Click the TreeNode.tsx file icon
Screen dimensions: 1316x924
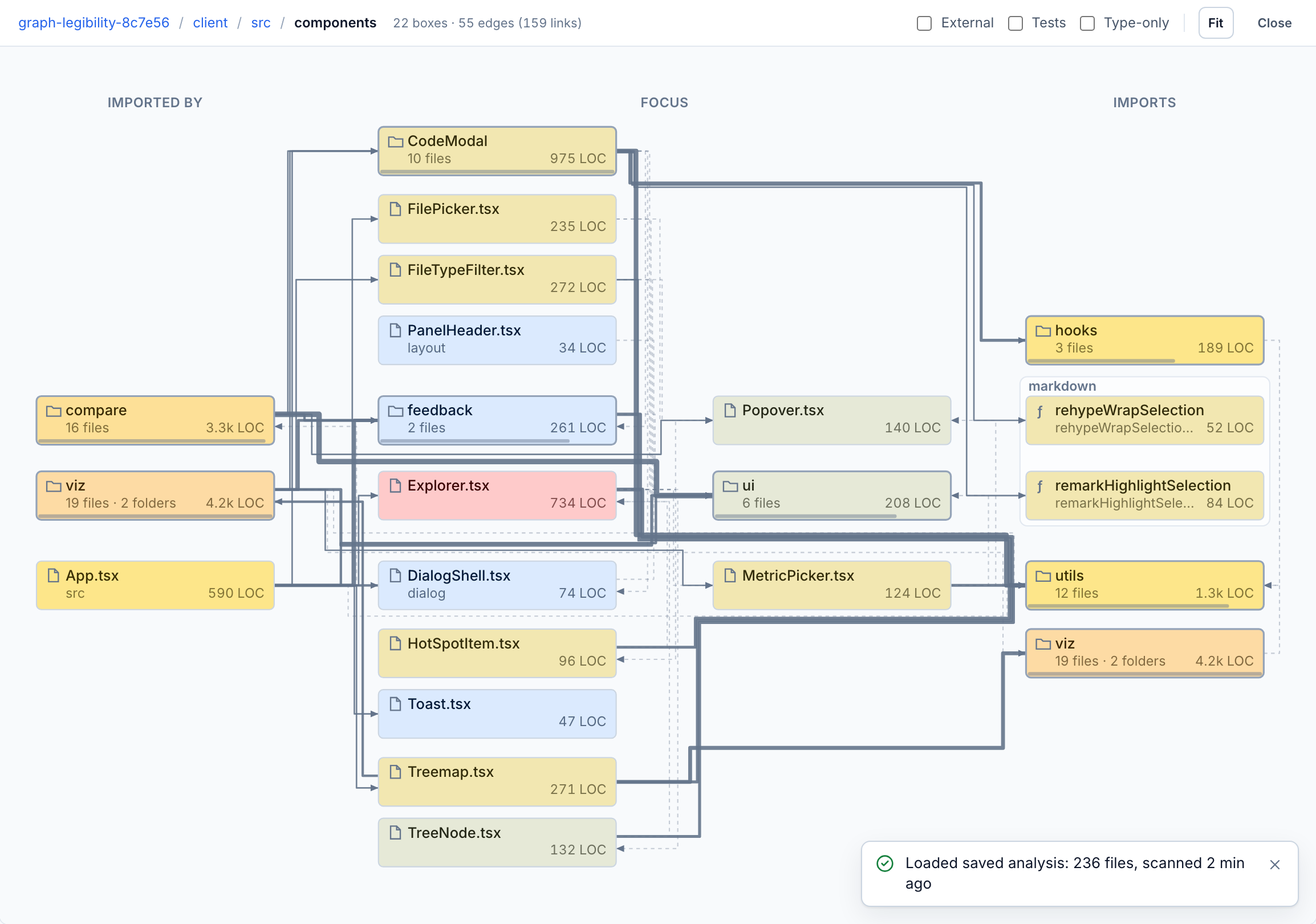coord(396,832)
